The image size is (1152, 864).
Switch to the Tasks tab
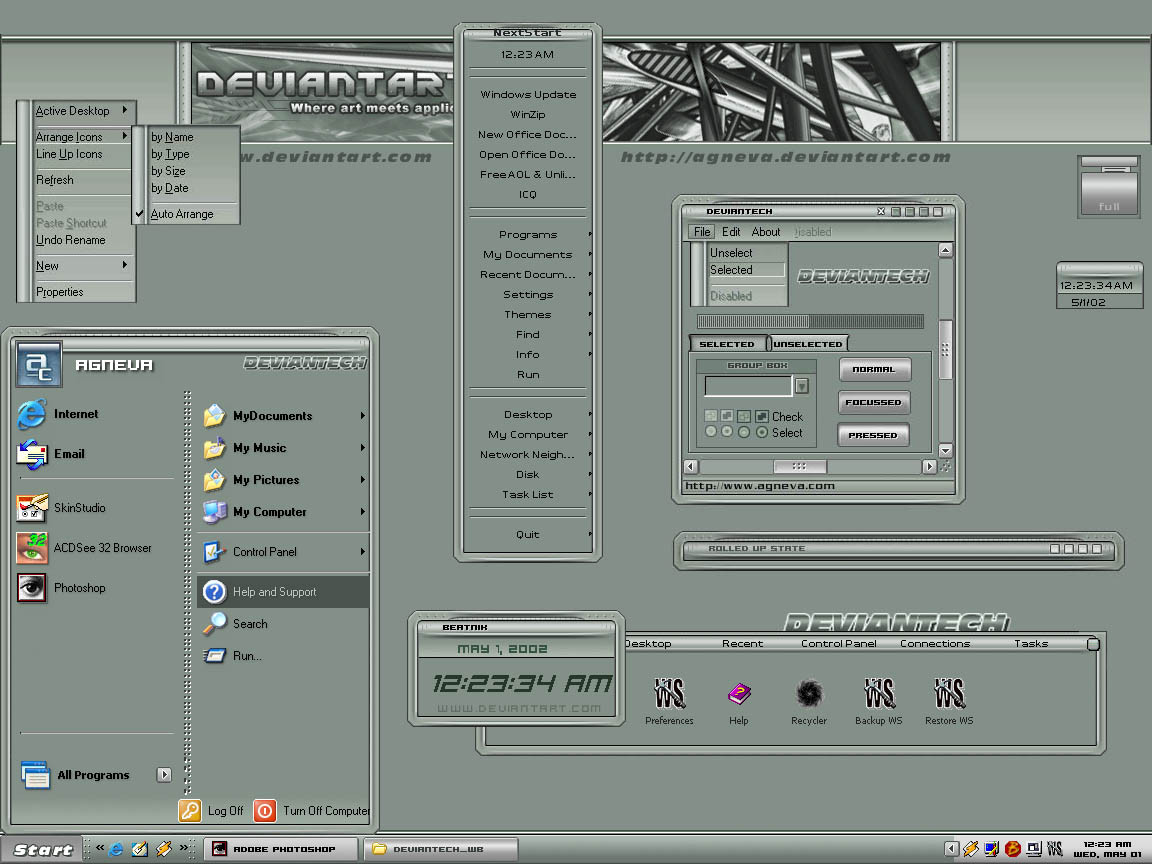click(1031, 644)
